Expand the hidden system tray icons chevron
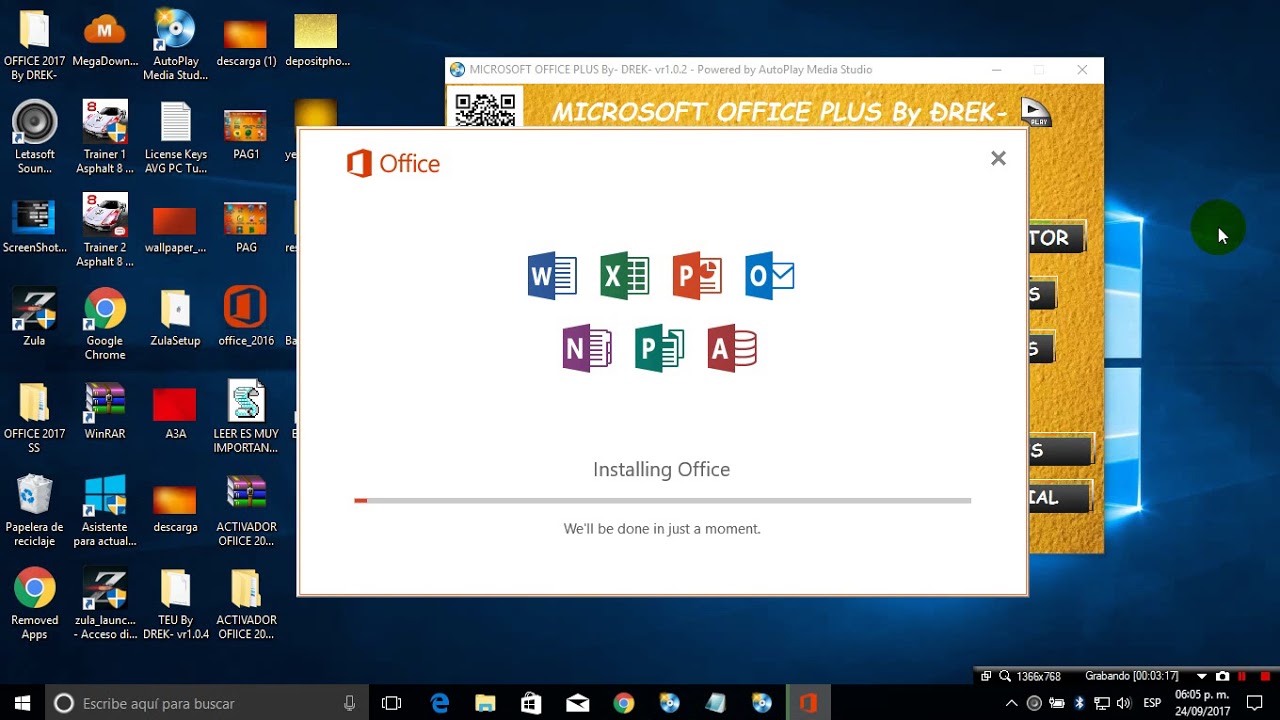1280x720 pixels. click(x=1011, y=703)
